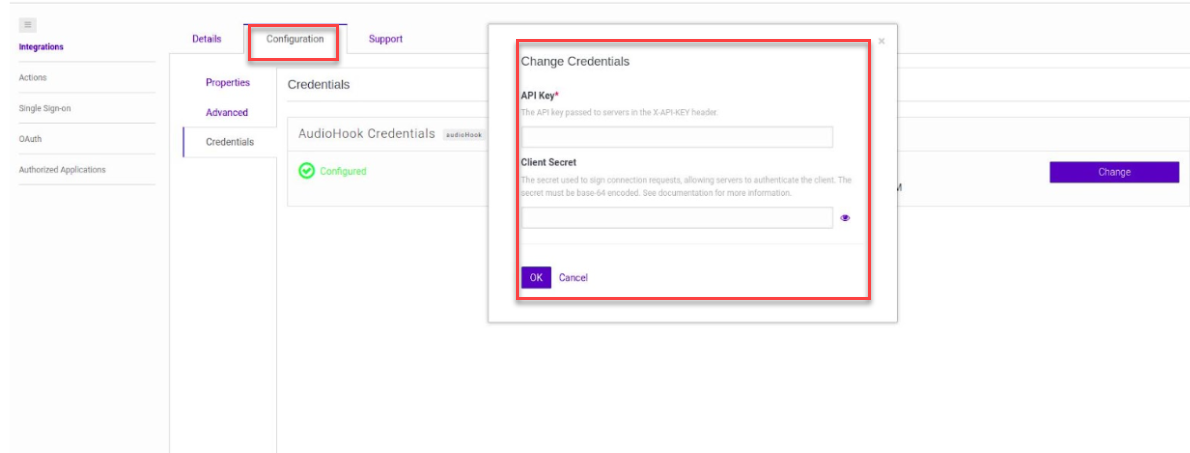Go to Single Sign-on section
The image size is (1190, 453).
(x=44, y=108)
